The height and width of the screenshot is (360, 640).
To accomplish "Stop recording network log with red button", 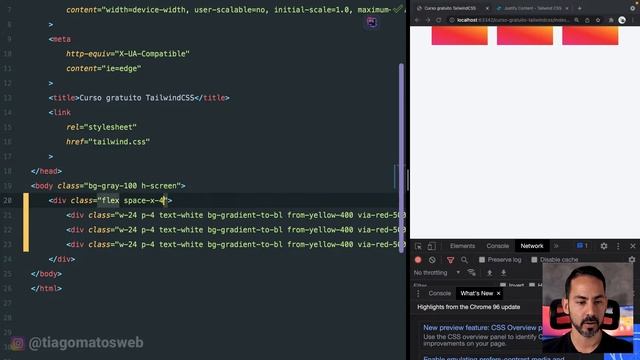I will (418, 260).
